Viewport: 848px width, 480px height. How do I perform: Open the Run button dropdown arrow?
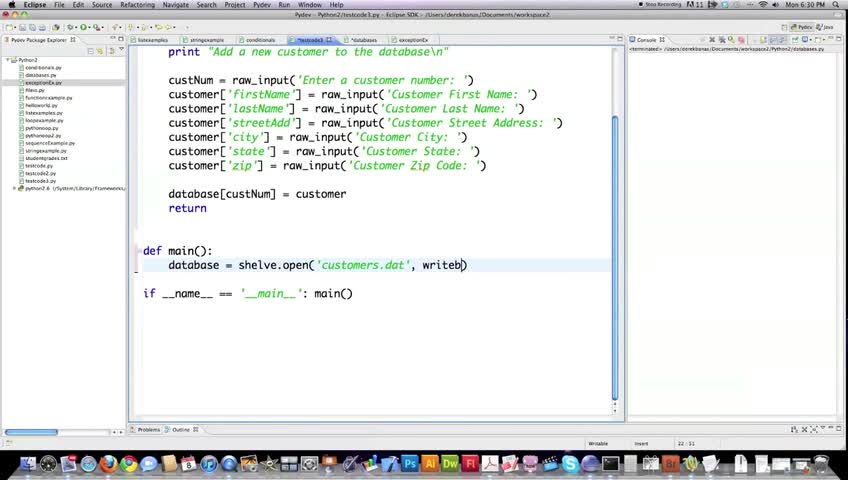[89, 28]
